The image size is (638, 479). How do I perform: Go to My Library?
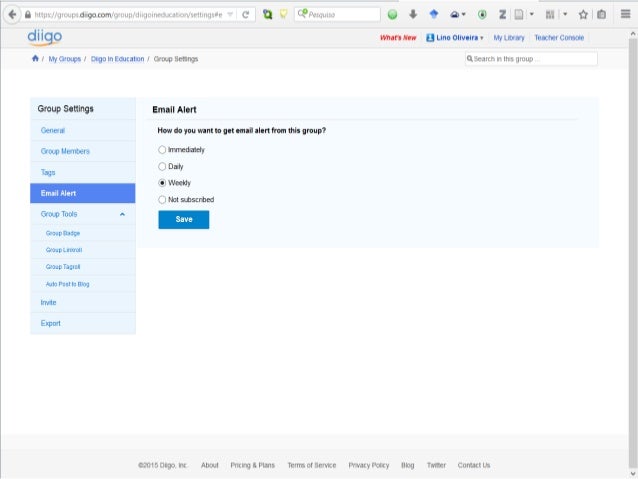click(509, 37)
